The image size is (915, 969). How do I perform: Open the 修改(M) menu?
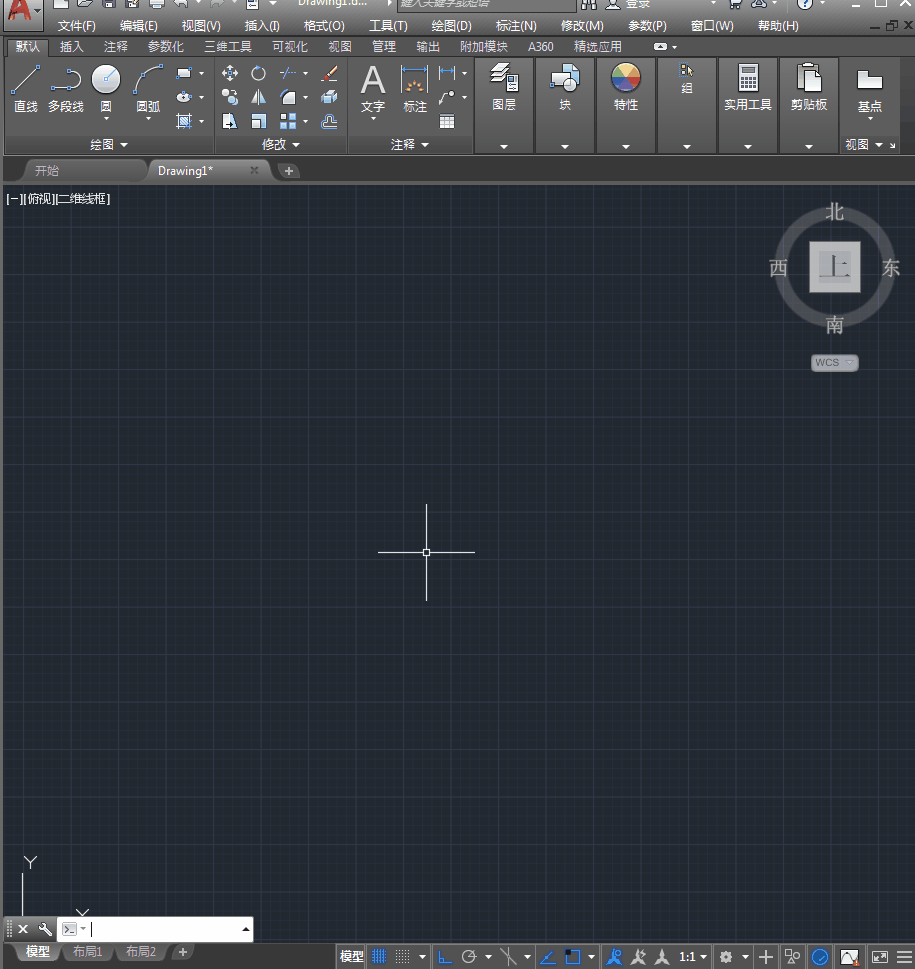pos(581,26)
